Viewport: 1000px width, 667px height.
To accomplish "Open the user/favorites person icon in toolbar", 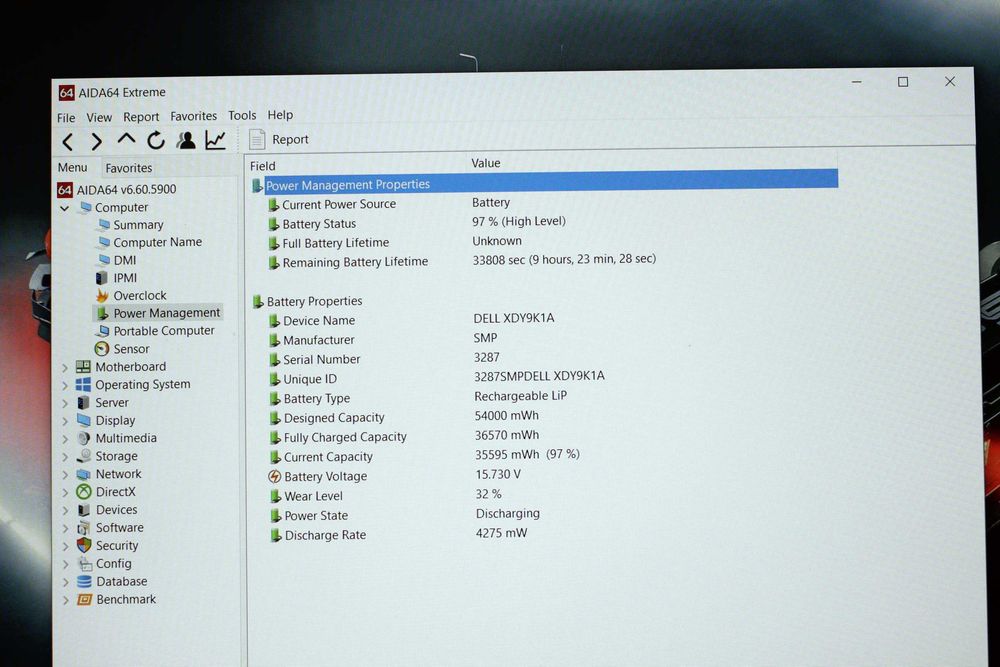I will [186, 140].
